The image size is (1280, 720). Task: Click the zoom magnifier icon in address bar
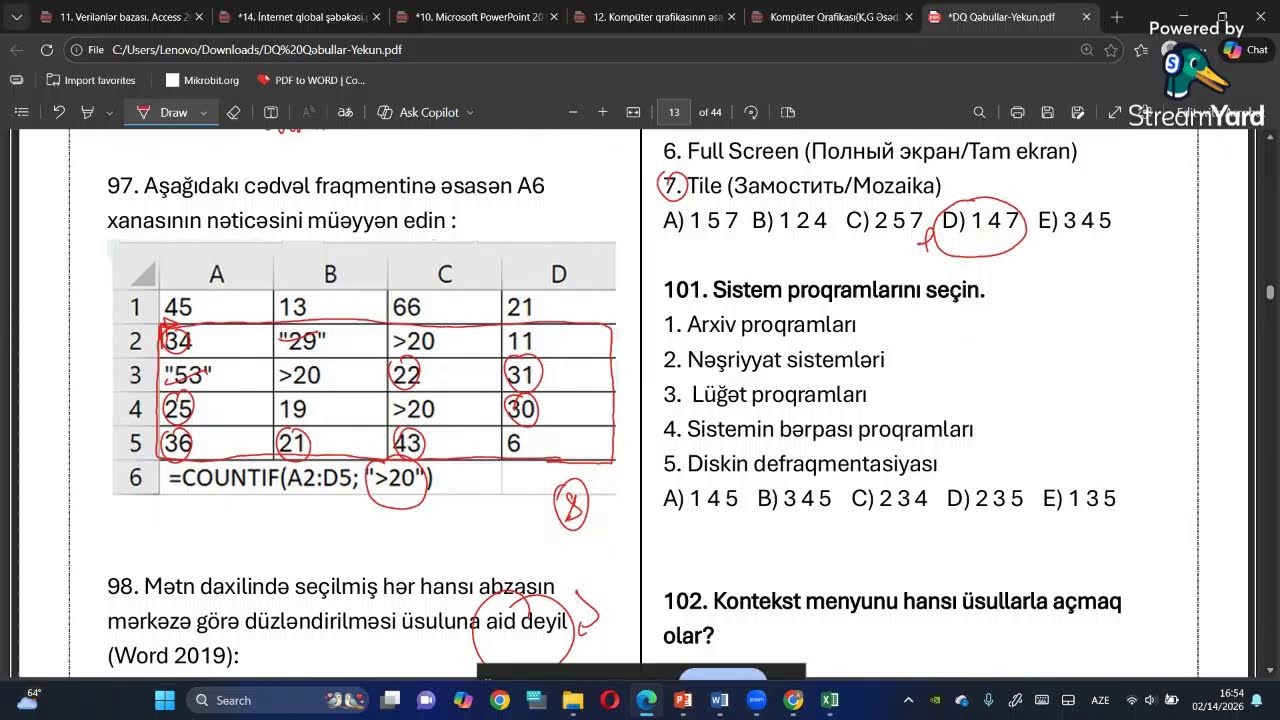click(x=1087, y=50)
